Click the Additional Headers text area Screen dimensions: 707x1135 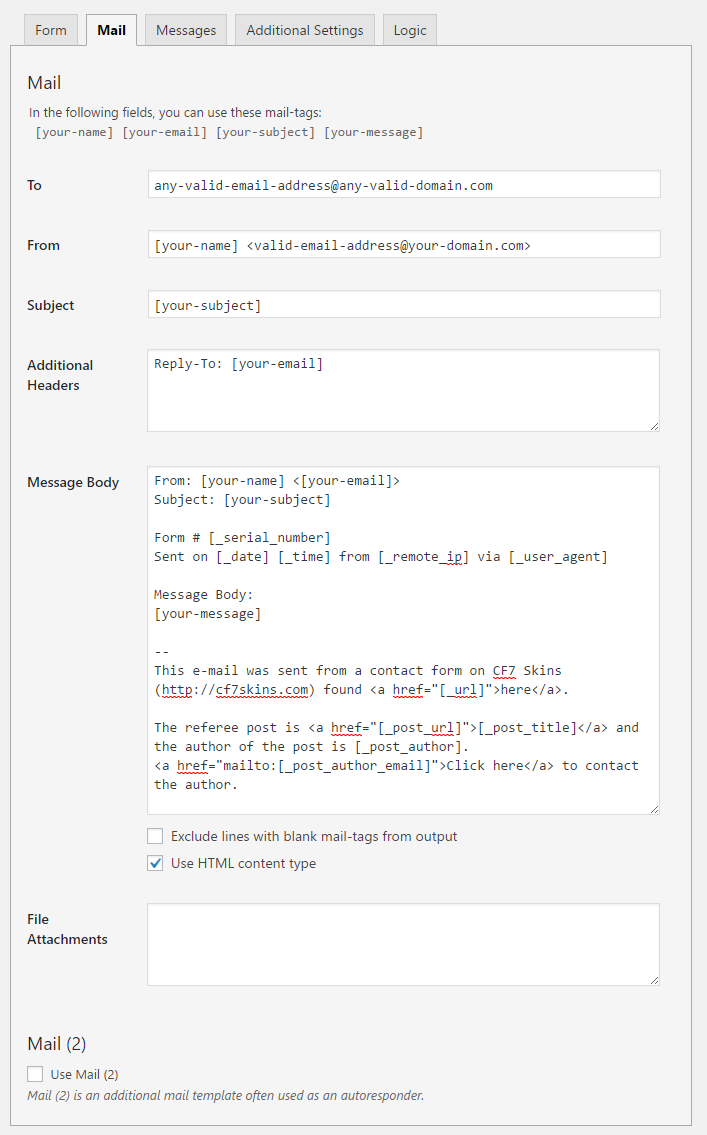[403, 391]
